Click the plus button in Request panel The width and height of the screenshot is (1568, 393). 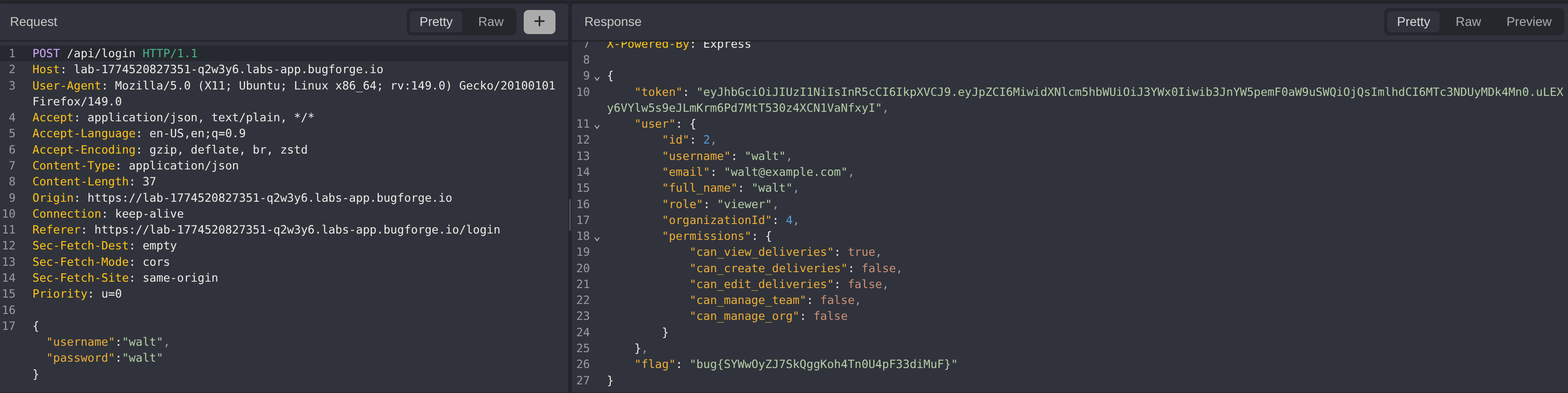[x=539, y=22]
